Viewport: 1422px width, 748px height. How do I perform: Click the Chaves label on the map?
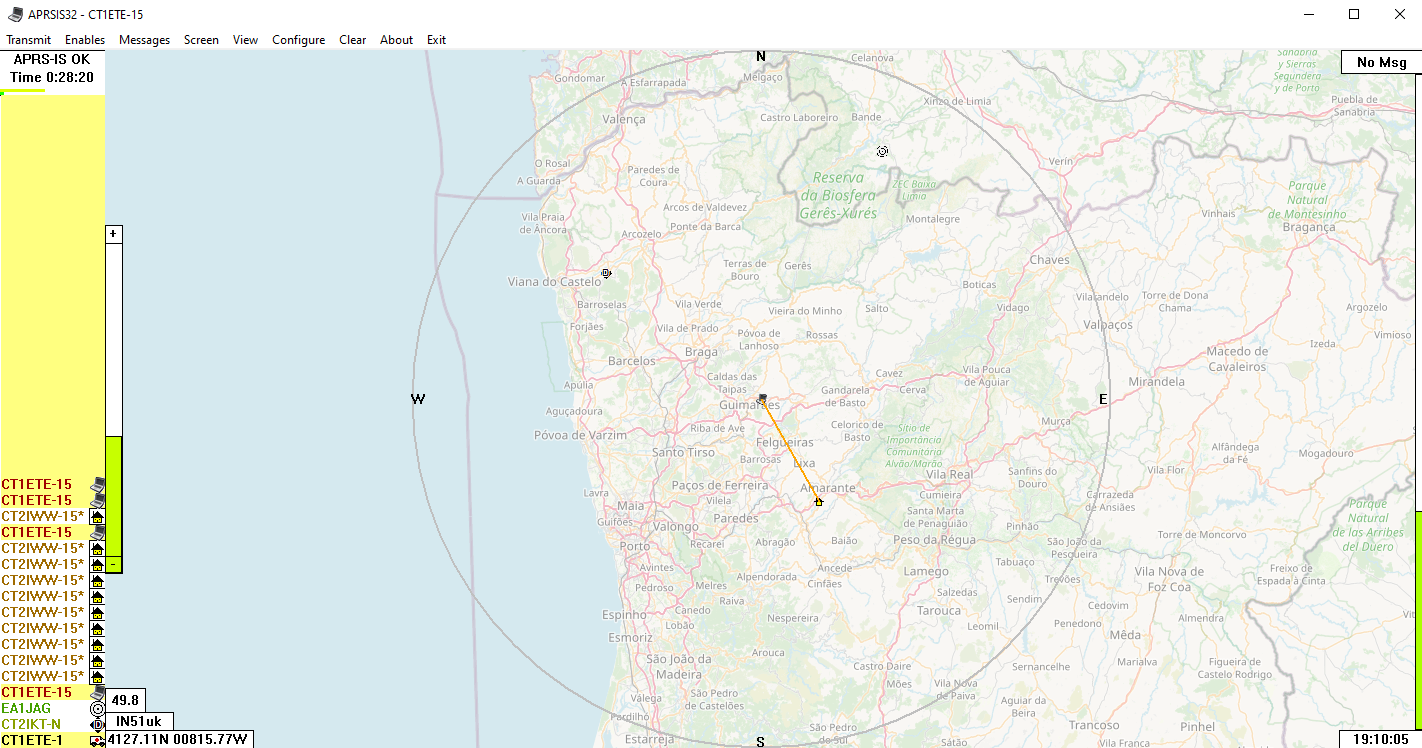pyautogui.click(x=1049, y=260)
